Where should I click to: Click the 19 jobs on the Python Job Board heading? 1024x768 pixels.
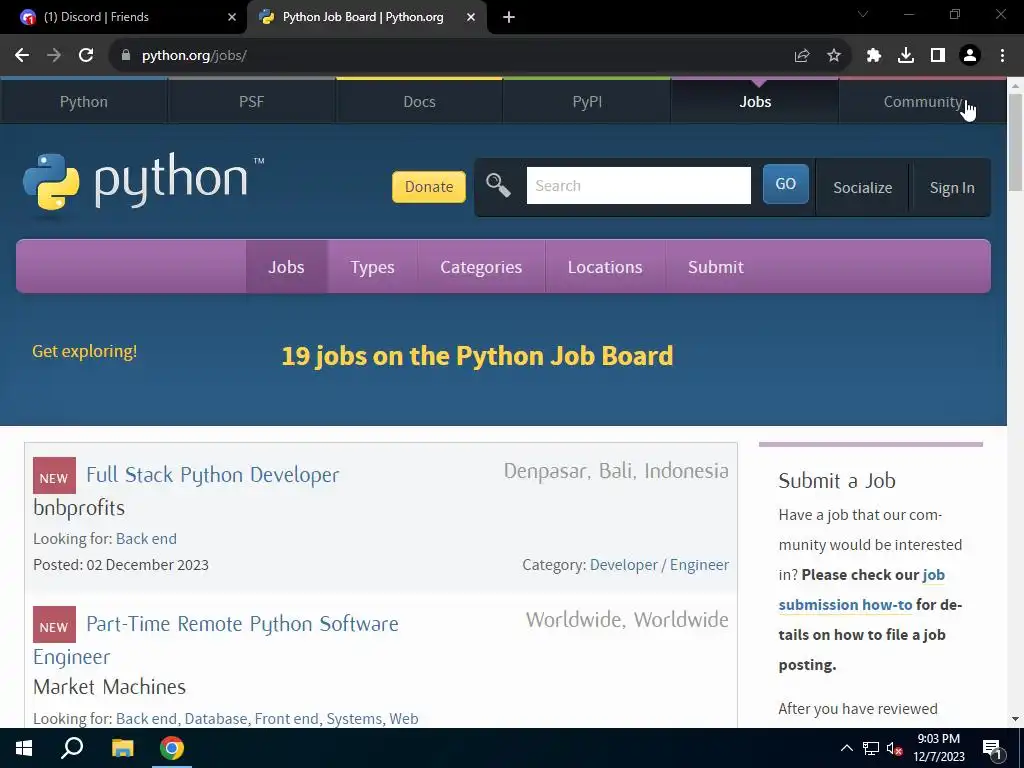point(477,356)
